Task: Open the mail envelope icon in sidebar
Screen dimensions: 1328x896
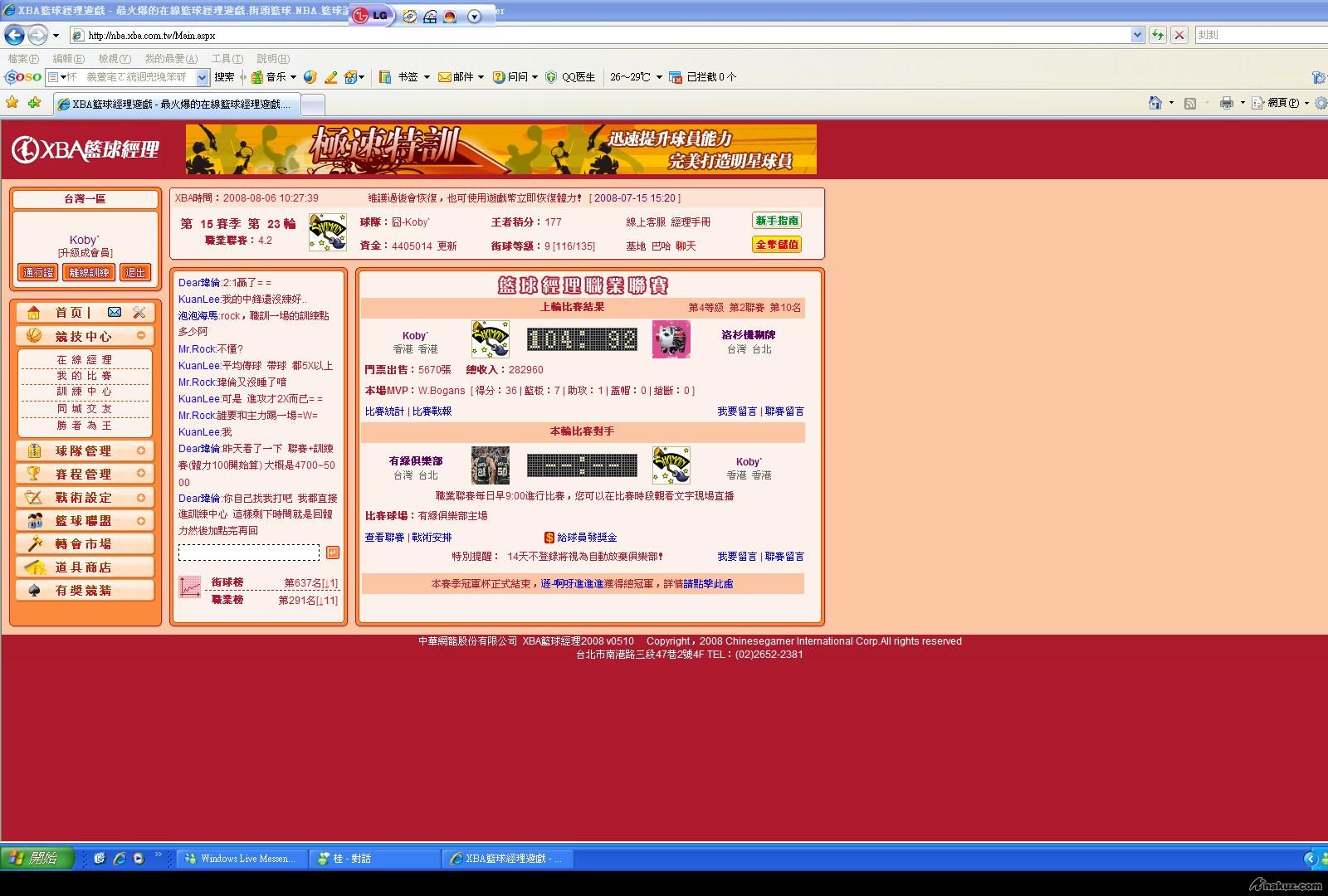Action: [x=115, y=313]
